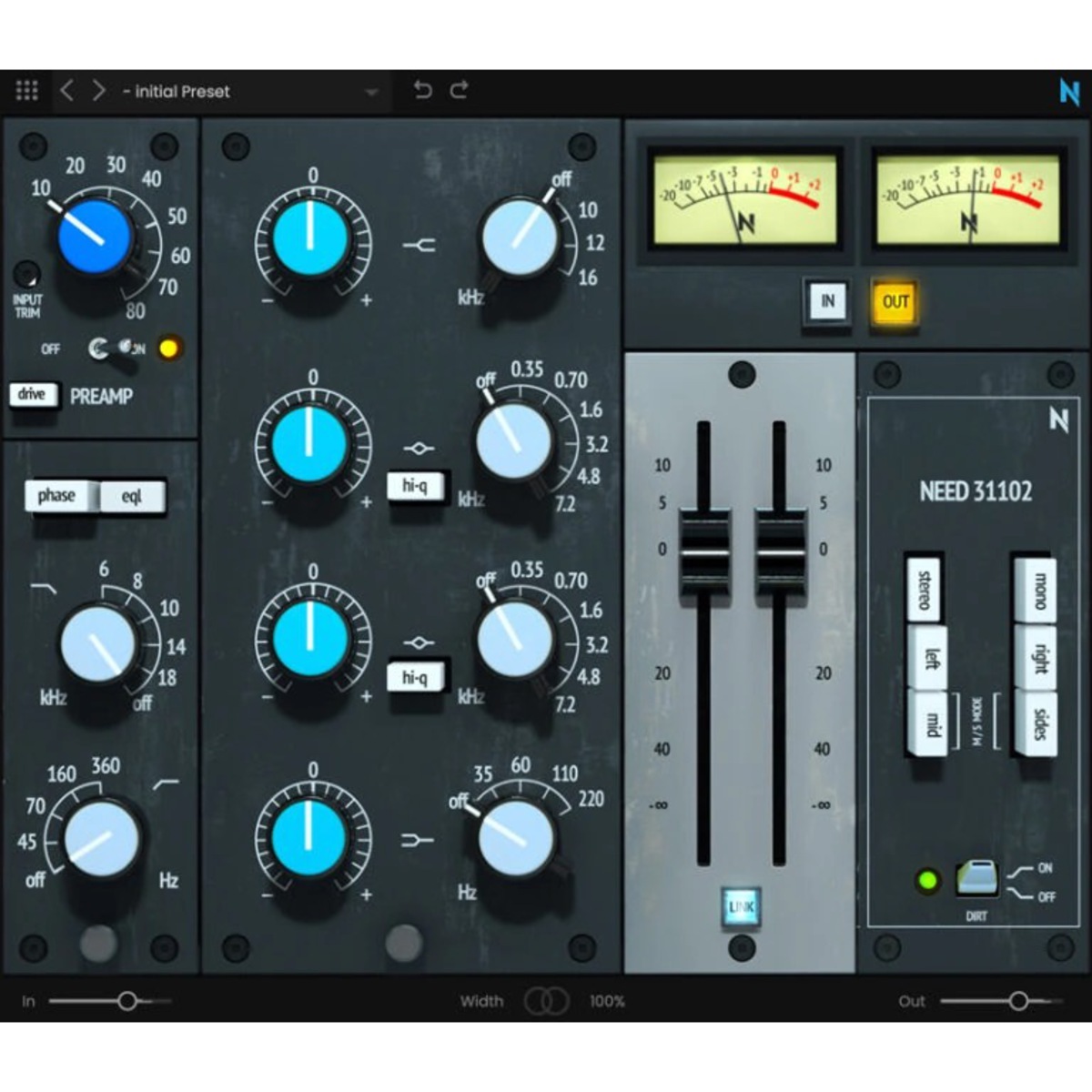
Task: Toggle the phase button
Action: tap(59, 497)
